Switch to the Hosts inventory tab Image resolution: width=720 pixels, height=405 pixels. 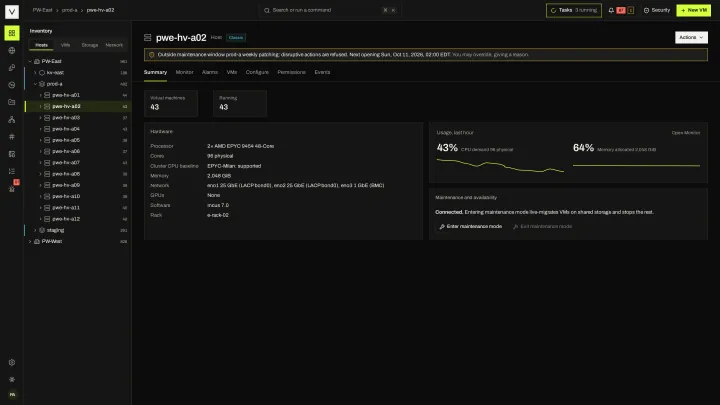point(41,45)
